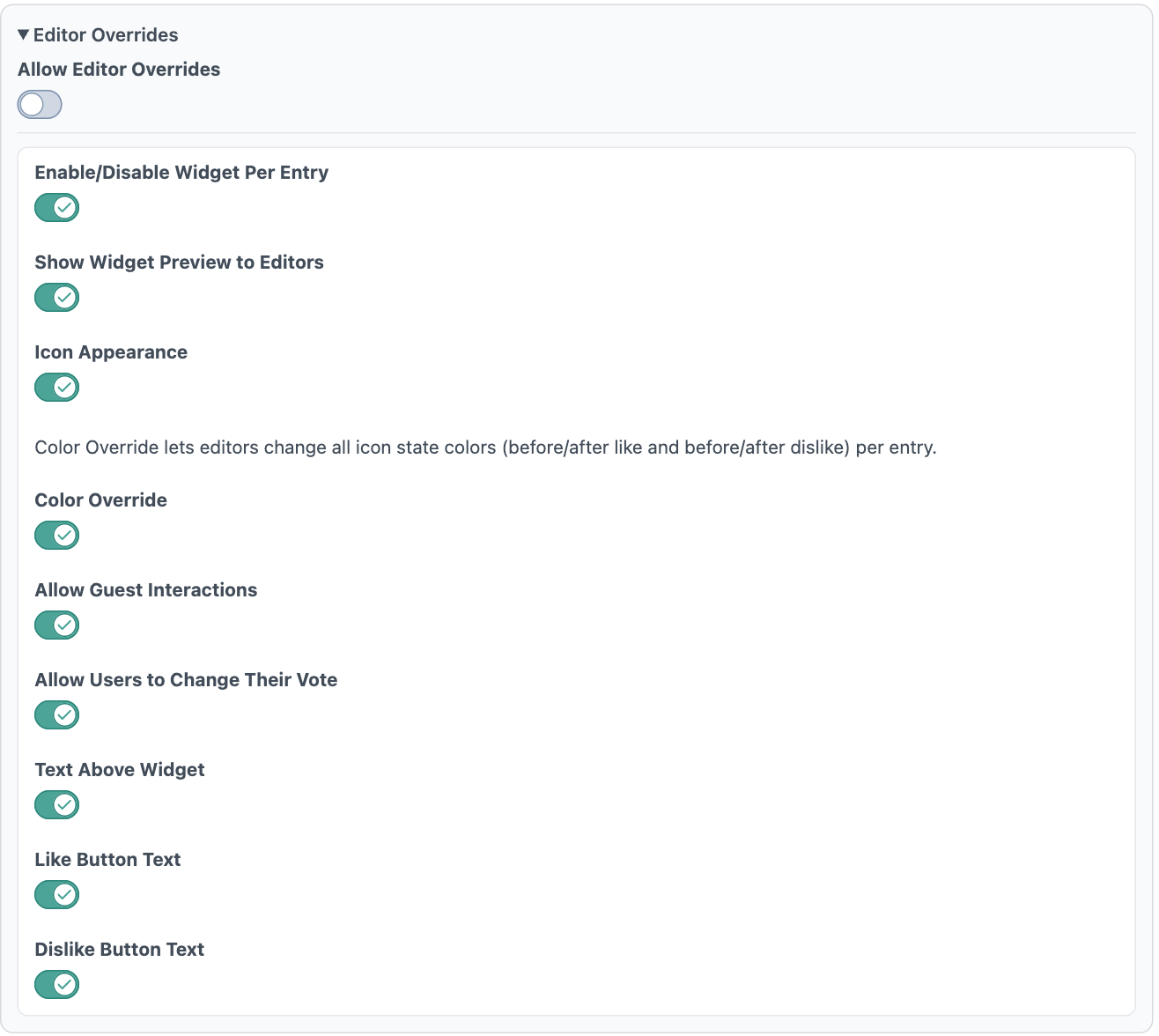Disable Allow Users to Change Their Vote

(56, 714)
